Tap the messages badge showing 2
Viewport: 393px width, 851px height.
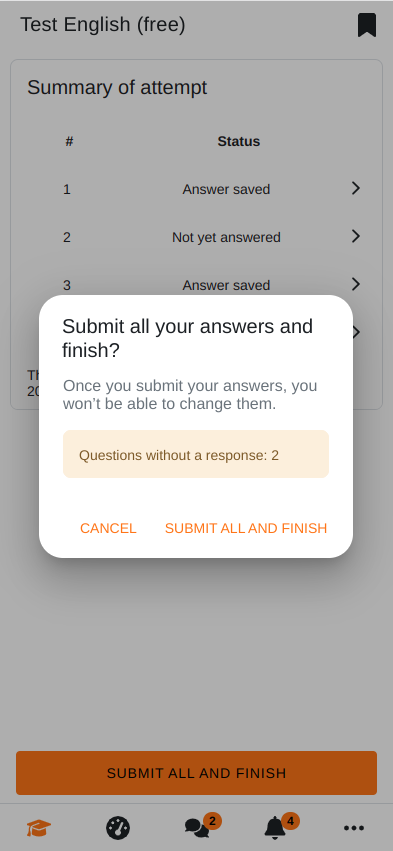click(212, 821)
